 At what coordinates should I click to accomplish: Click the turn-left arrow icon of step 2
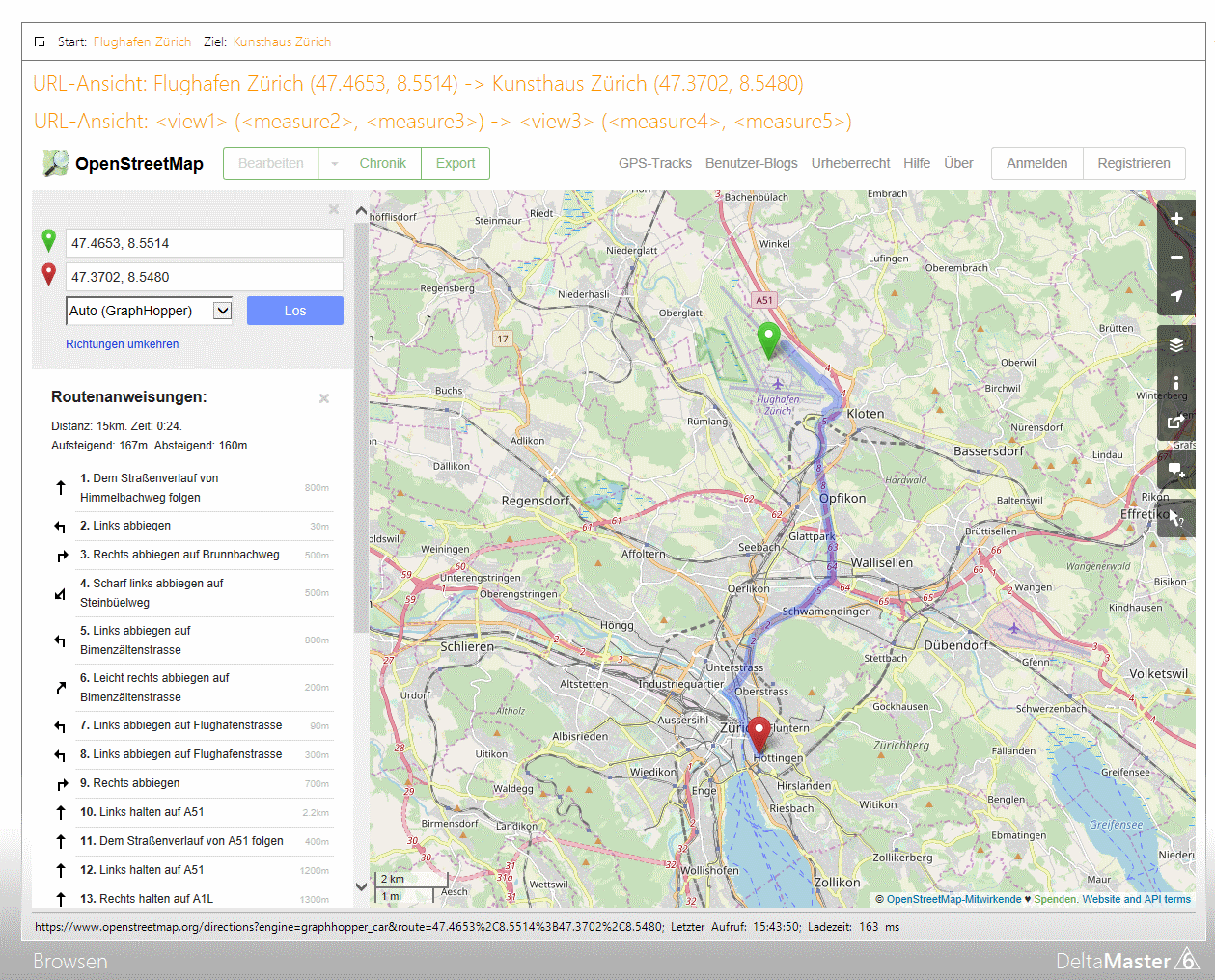pyautogui.click(x=60, y=527)
